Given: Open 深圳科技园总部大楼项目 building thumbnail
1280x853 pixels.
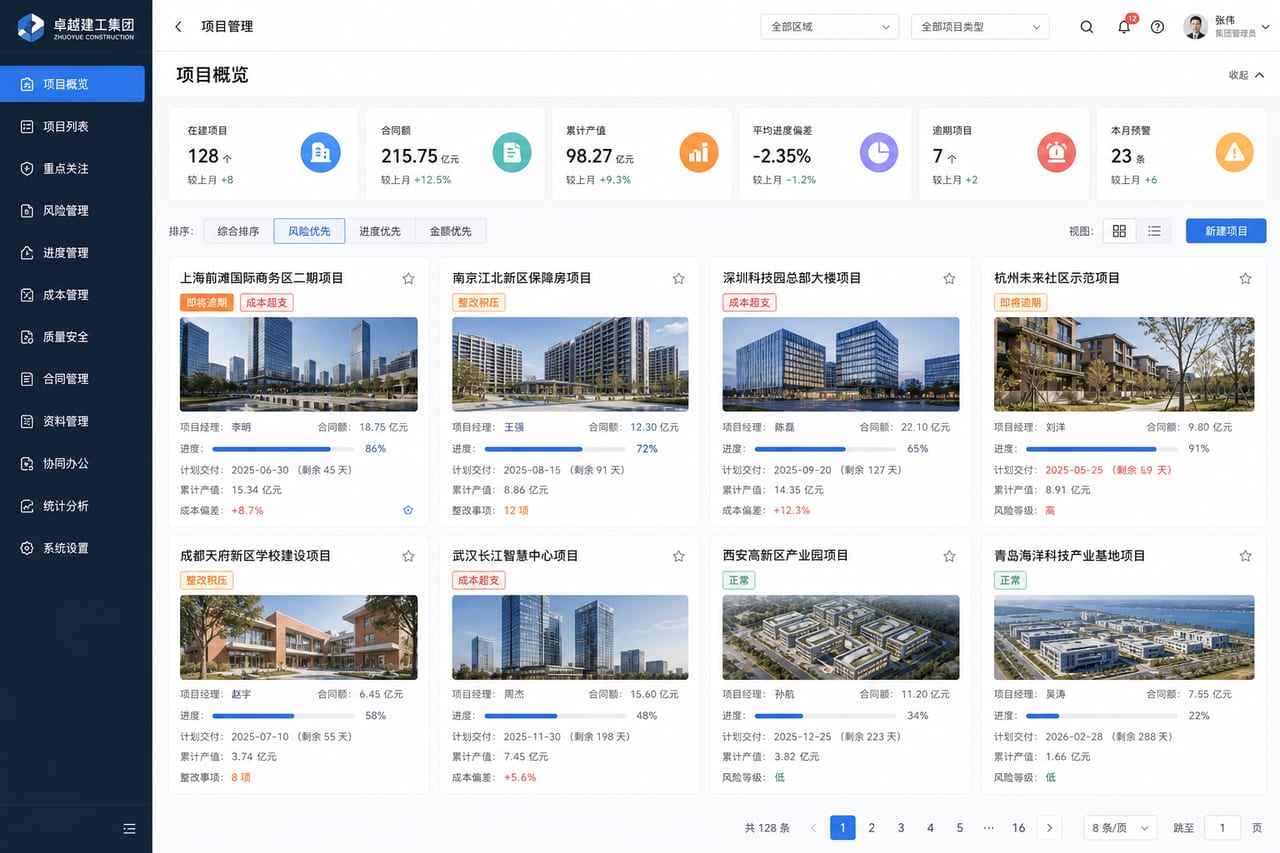Looking at the screenshot, I should coord(841,364).
